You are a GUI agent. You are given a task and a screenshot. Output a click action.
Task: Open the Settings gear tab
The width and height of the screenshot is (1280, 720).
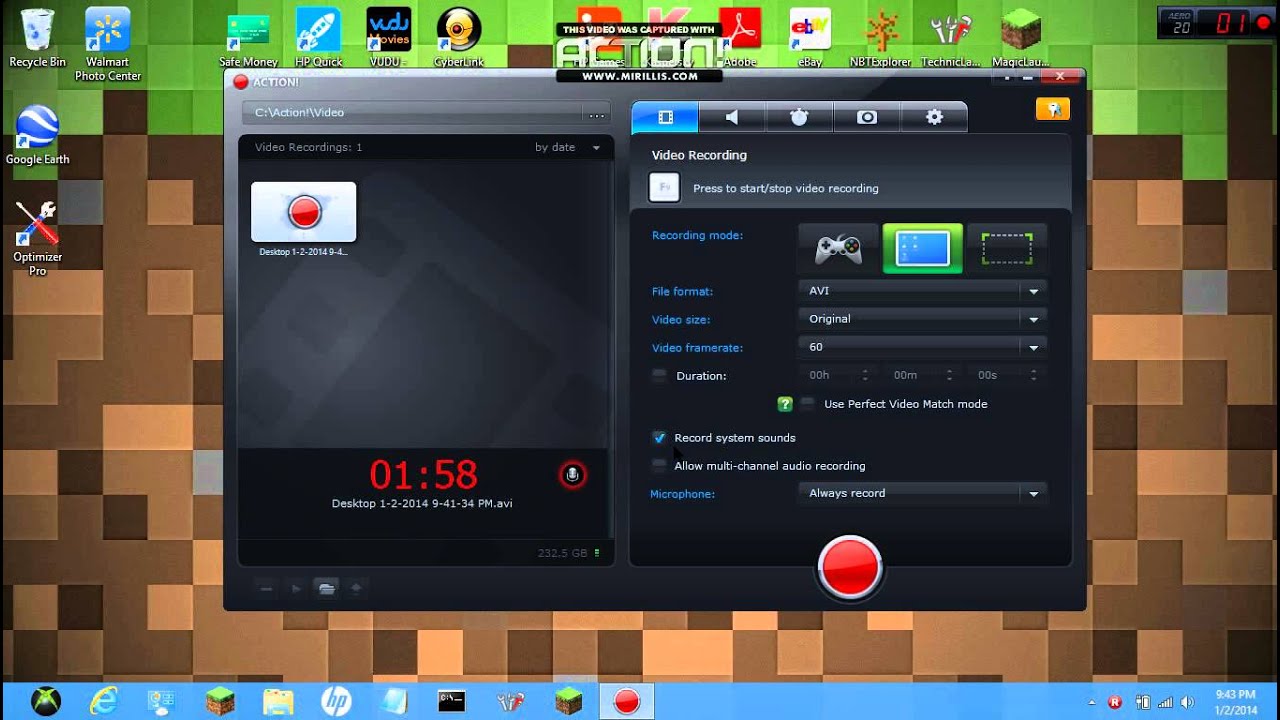934,117
